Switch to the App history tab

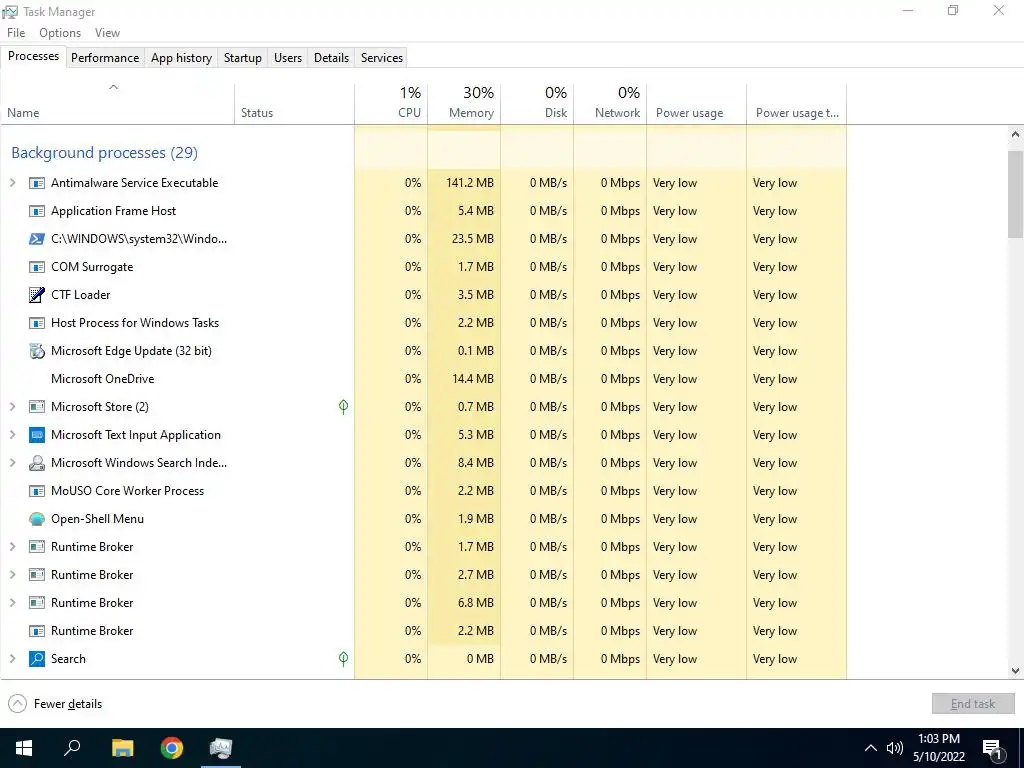182,57
